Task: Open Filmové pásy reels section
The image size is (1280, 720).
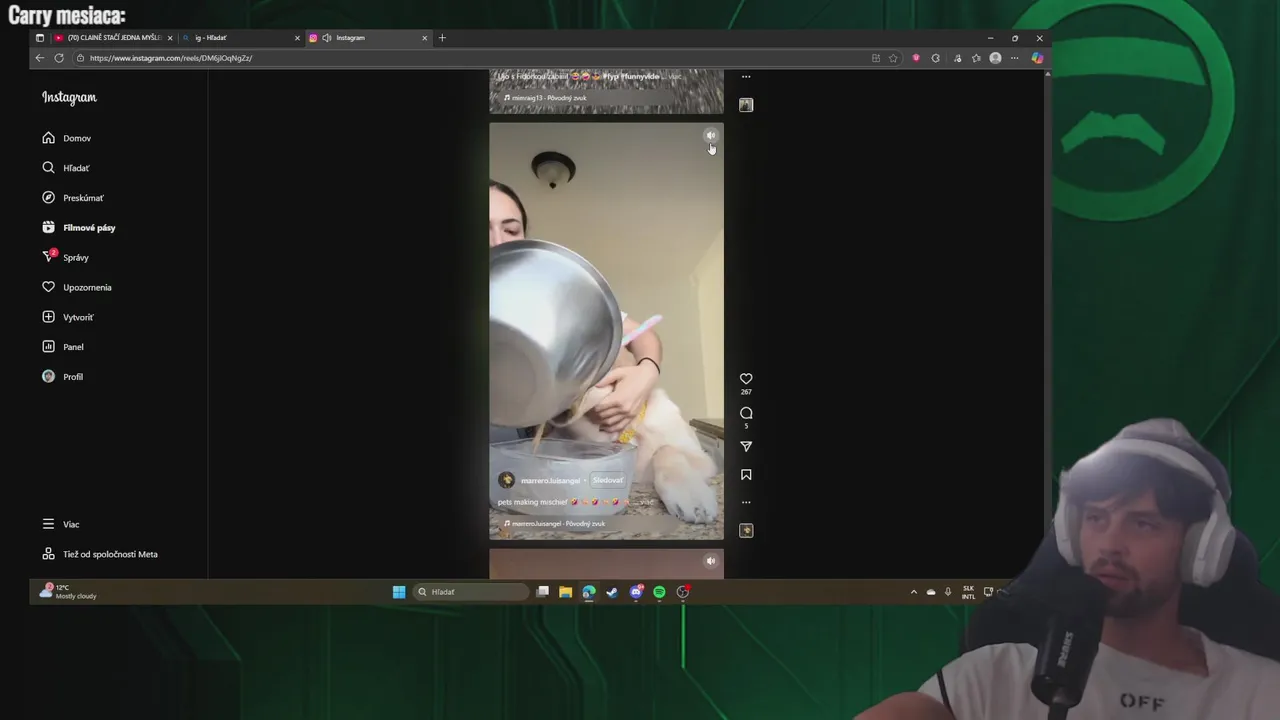Action: [79, 228]
